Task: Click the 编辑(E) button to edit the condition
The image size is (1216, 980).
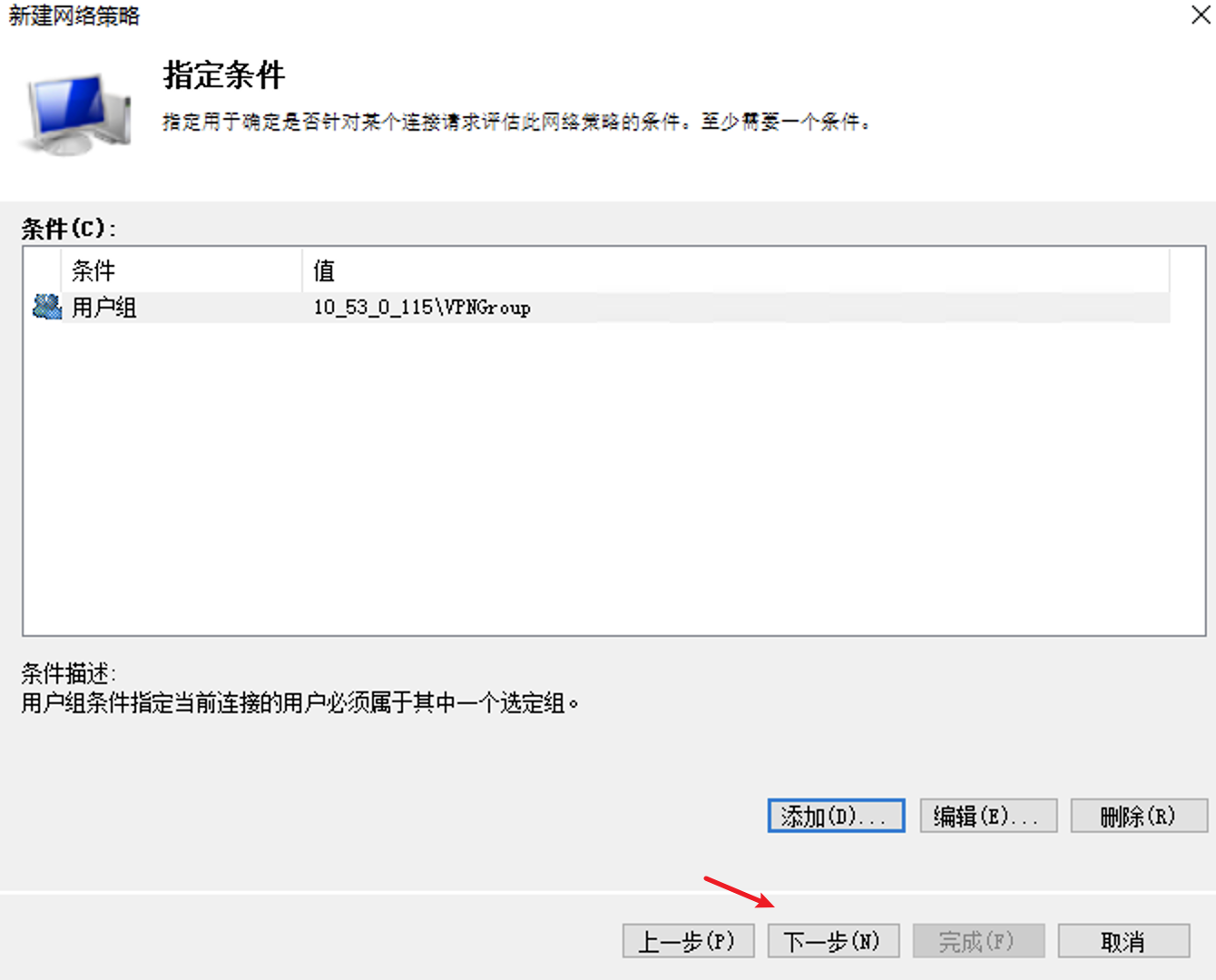Action: point(987,815)
